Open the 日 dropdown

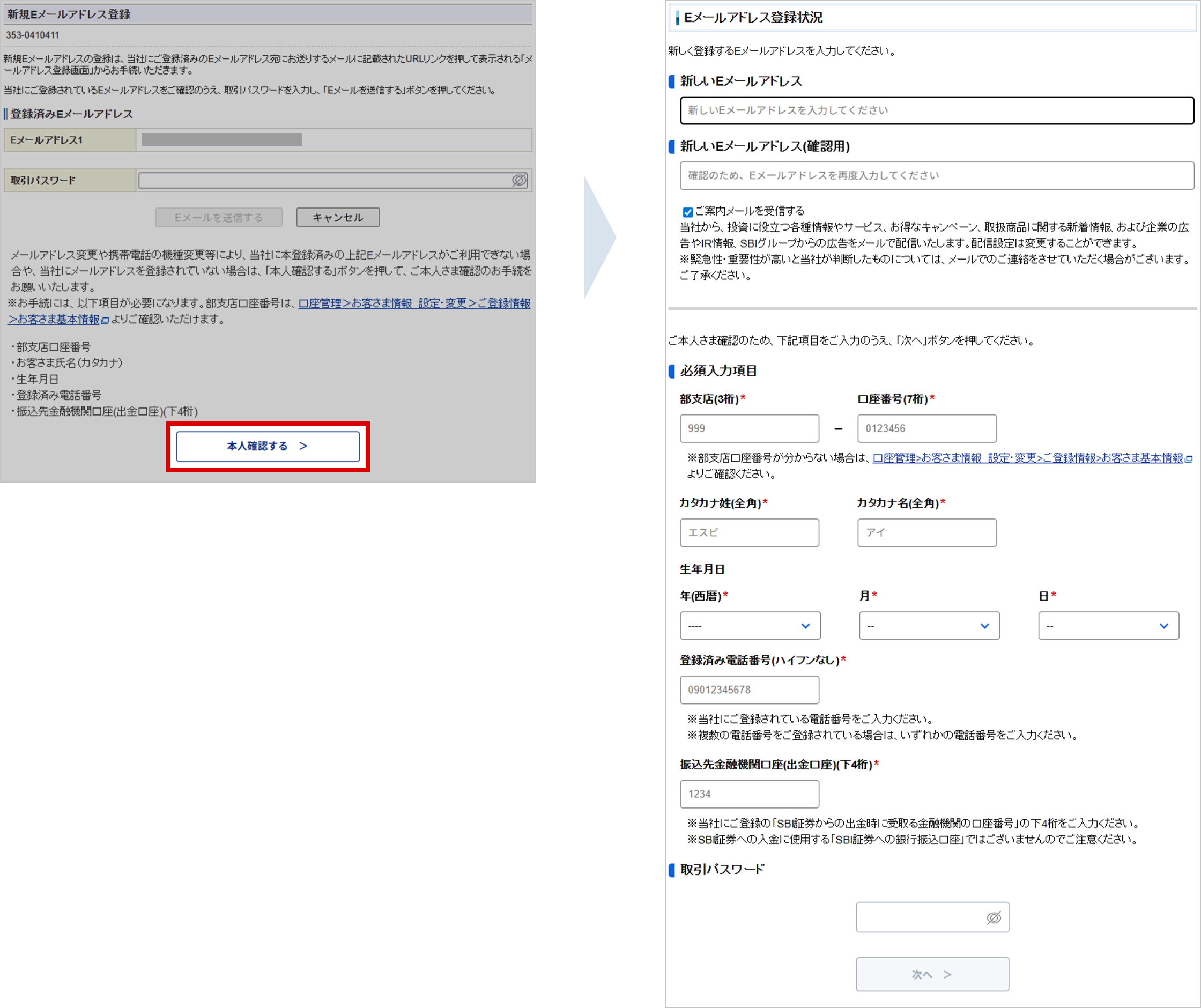click(x=1108, y=625)
